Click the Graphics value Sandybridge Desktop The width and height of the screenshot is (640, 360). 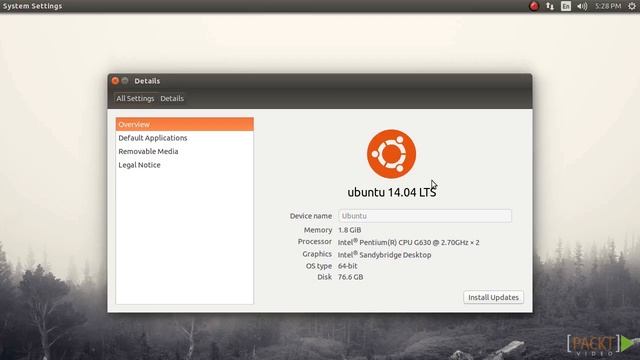click(x=384, y=254)
